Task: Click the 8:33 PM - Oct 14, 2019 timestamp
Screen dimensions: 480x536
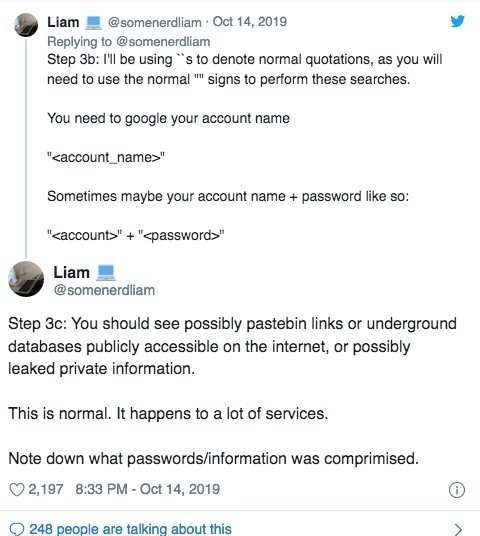Action: pyautogui.click(x=147, y=489)
